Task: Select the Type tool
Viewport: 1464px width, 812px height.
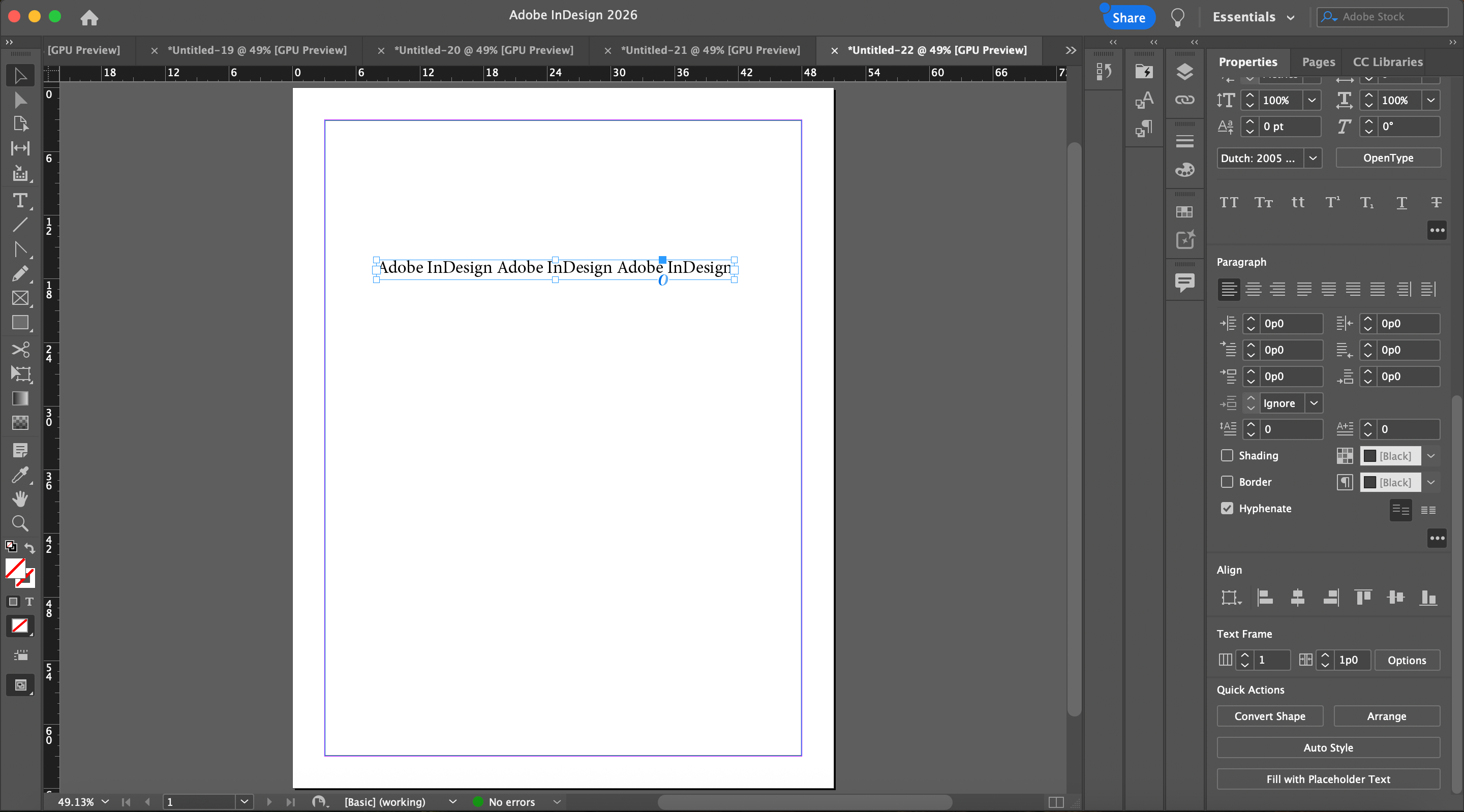Action: pos(20,201)
